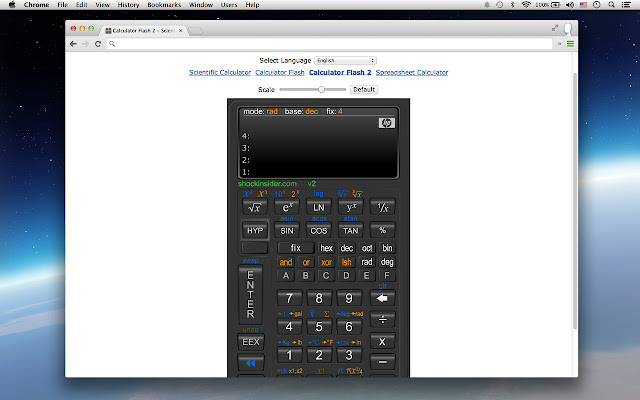Open the History menu
Screen dimensions: 640x400
pyautogui.click(x=128, y=5)
